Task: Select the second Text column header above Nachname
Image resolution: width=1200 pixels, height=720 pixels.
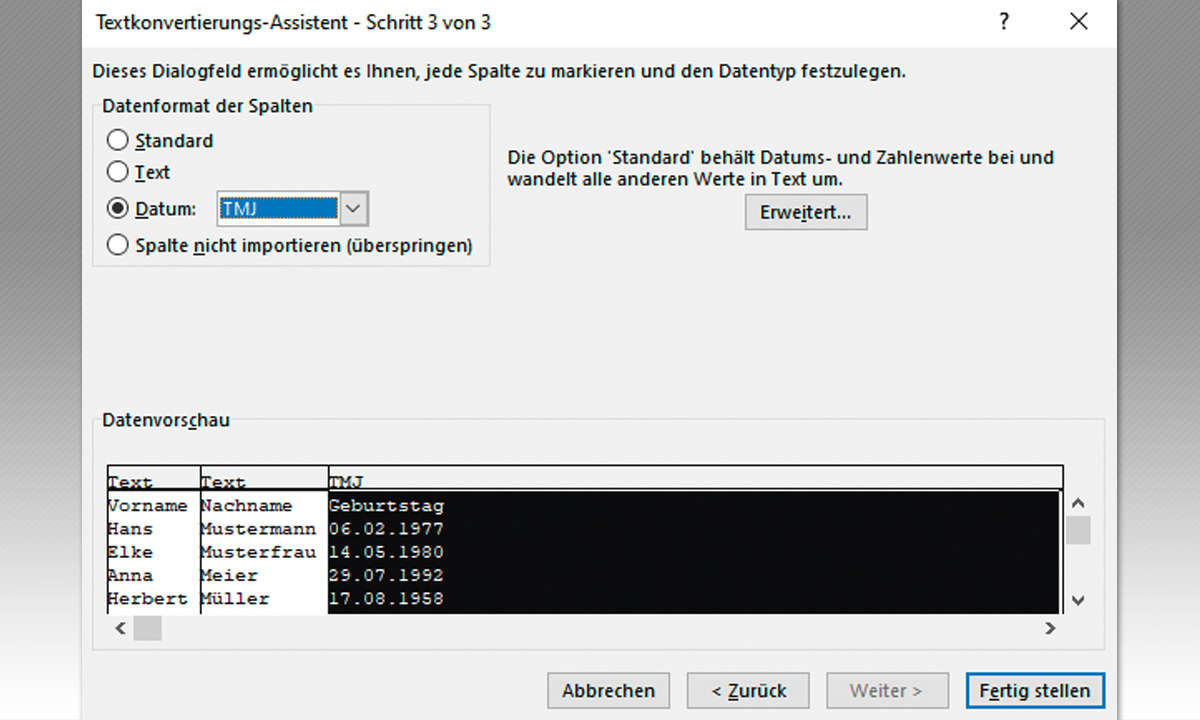Action: 264,480
